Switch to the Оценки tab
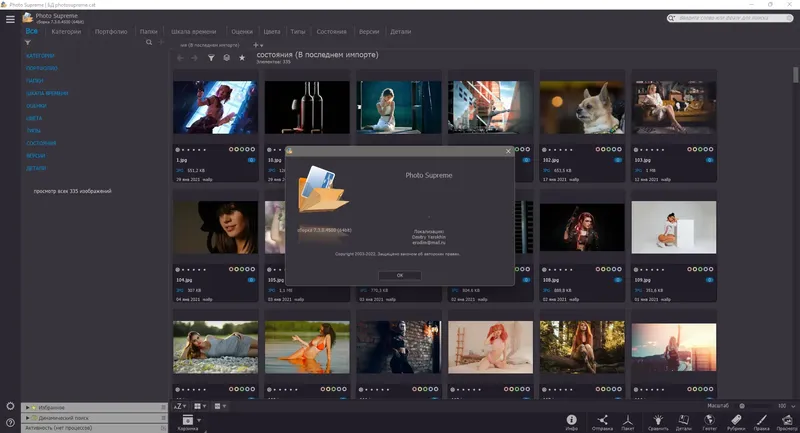Screen dimensions: 800x433 (242, 32)
